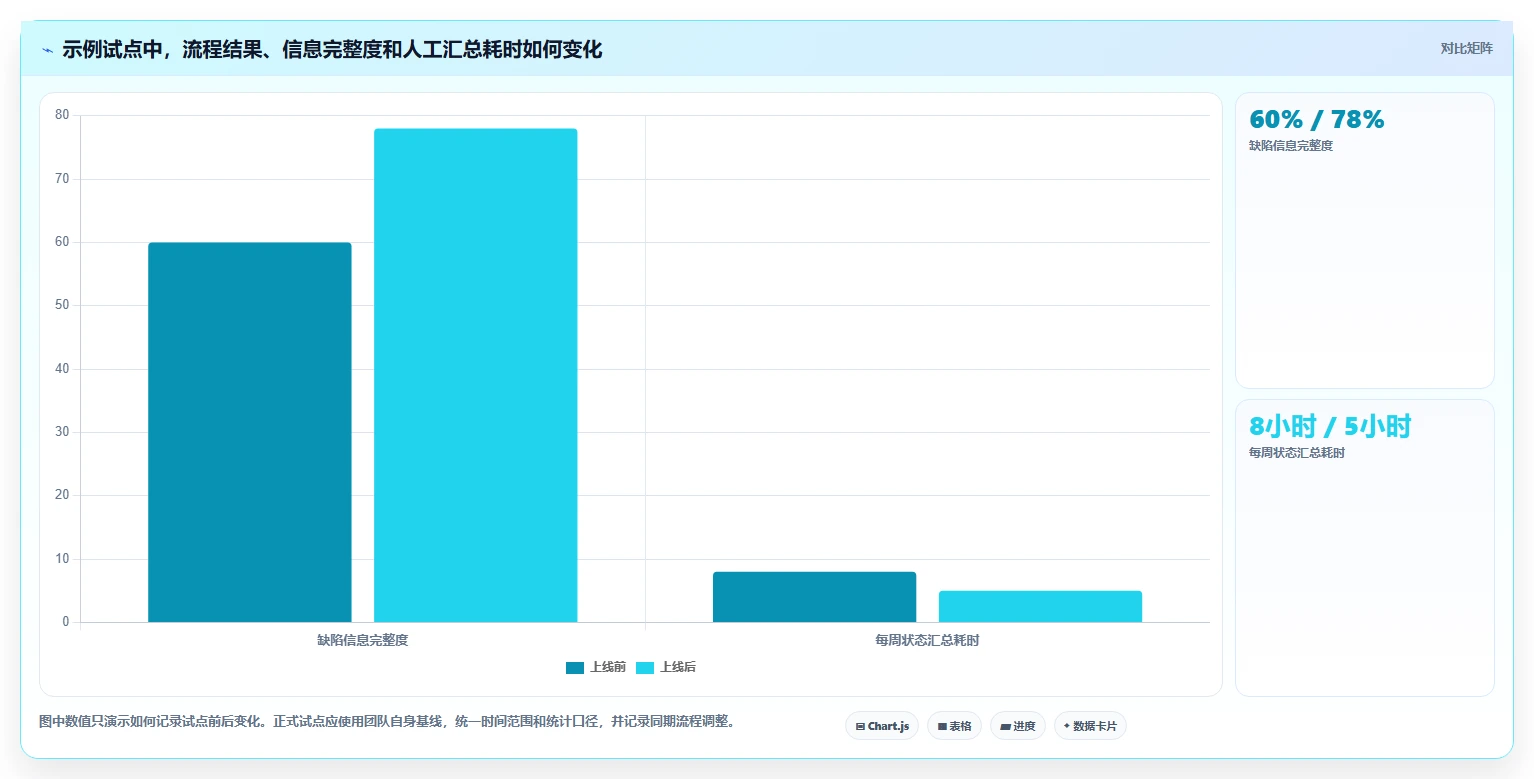Select the 数据卡片 chip
Screen dimensions: 1534x779
[1090, 726]
